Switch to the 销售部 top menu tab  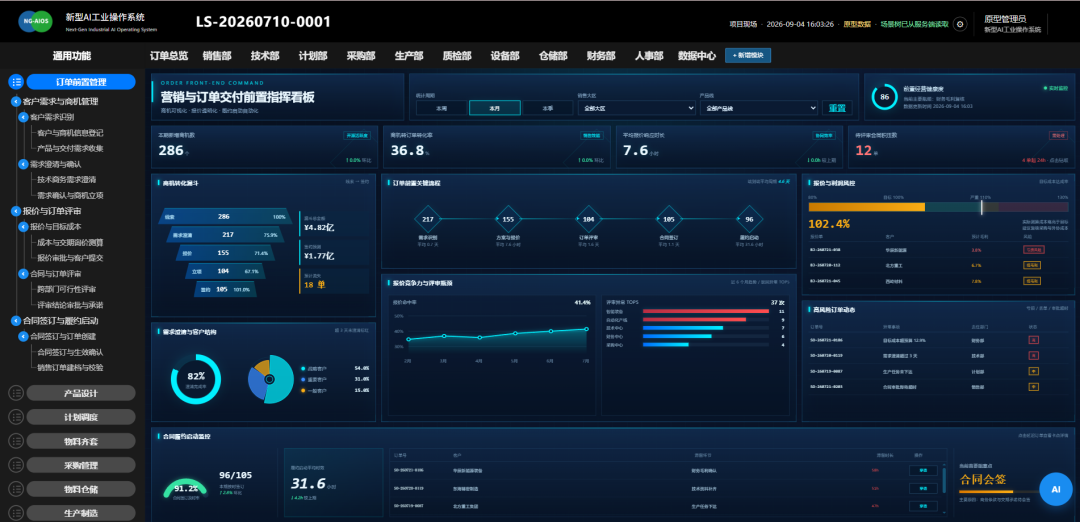point(217,56)
